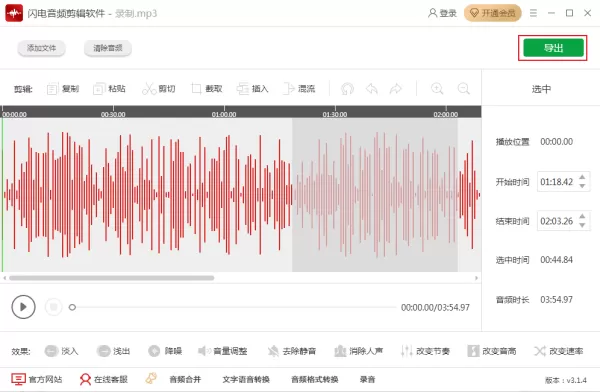
Task: Click the zoom in magnifier icon
Action: tap(437, 89)
